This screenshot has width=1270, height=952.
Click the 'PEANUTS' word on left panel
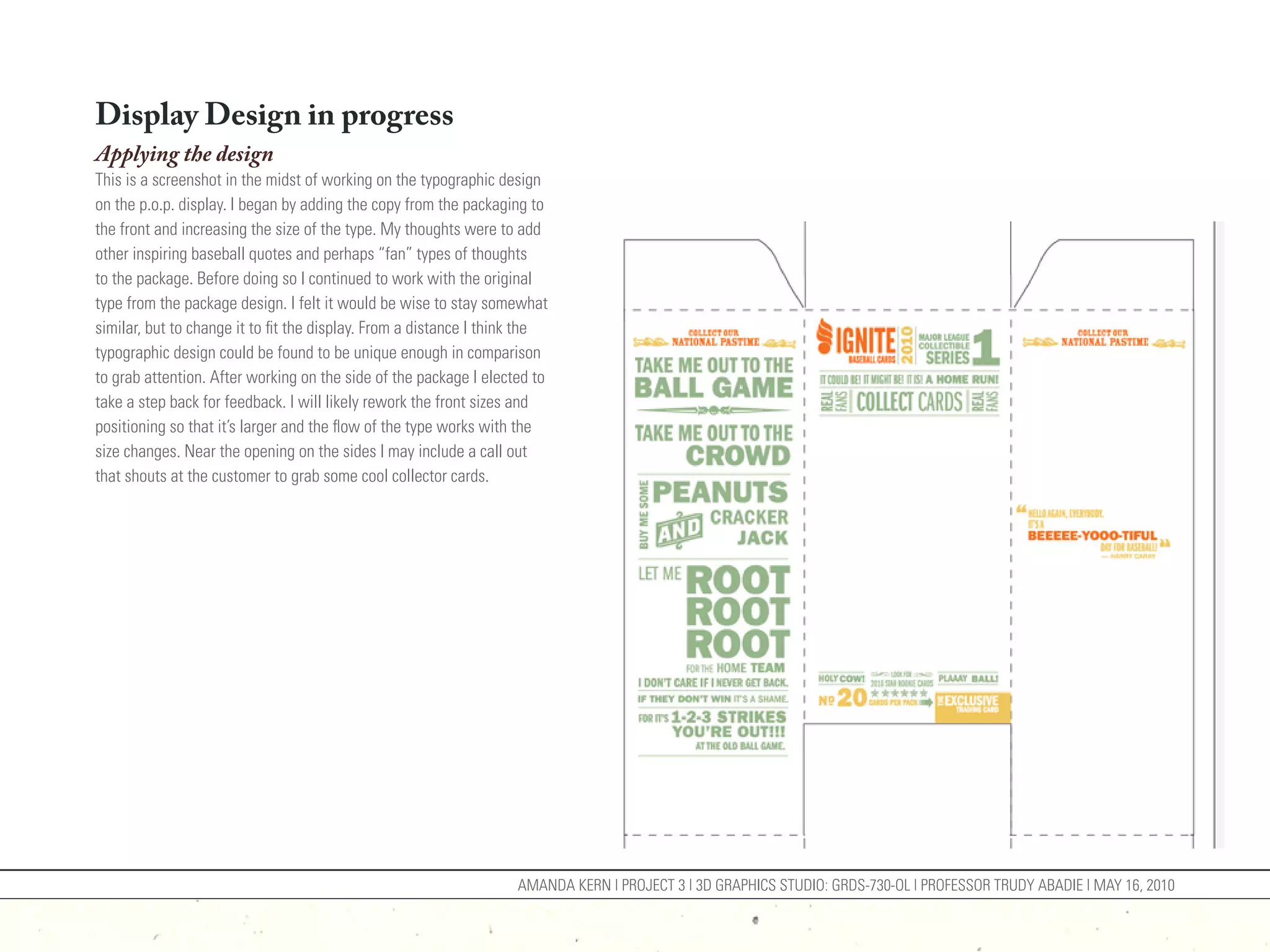pyautogui.click(x=720, y=492)
